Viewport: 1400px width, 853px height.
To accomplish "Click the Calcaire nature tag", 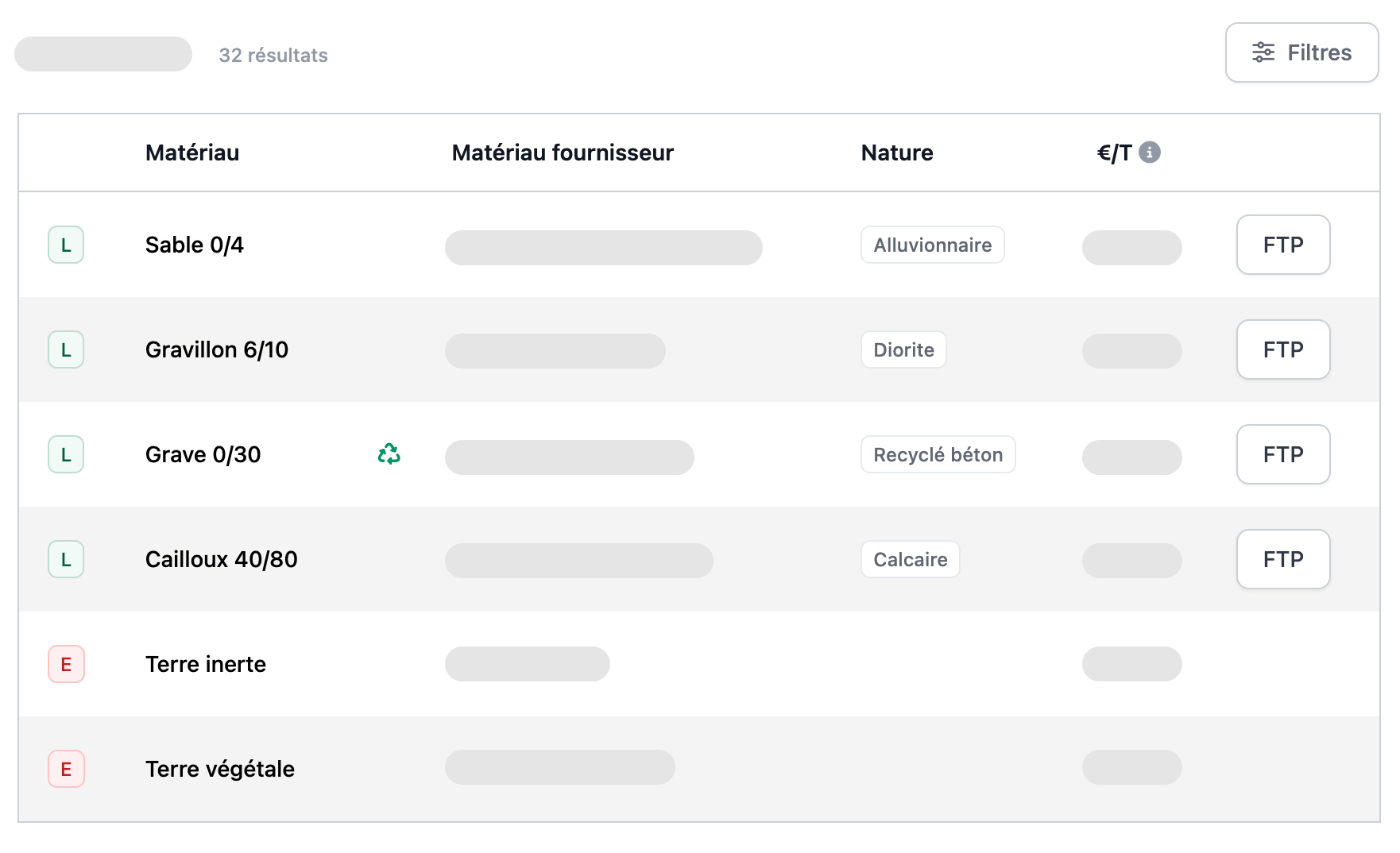I will [910, 559].
